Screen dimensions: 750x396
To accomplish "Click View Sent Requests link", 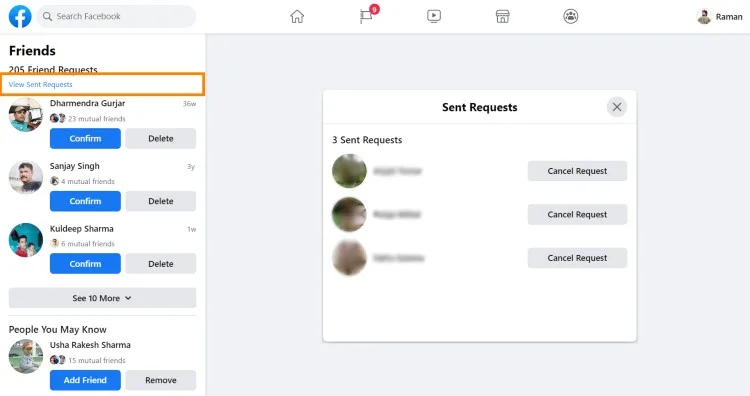I will tap(41, 84).
